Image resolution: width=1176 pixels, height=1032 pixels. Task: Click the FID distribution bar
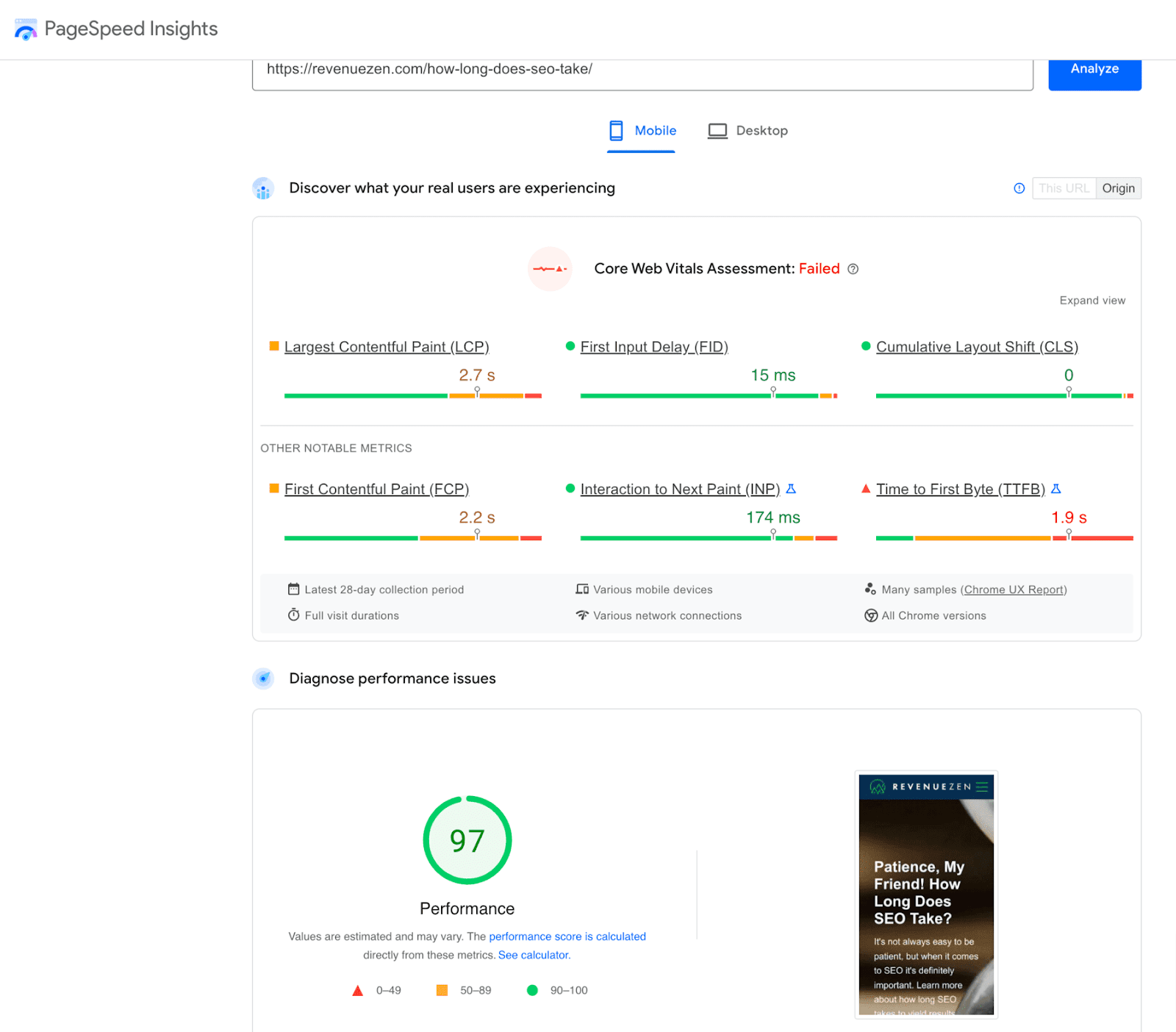[x=709, y=395]
